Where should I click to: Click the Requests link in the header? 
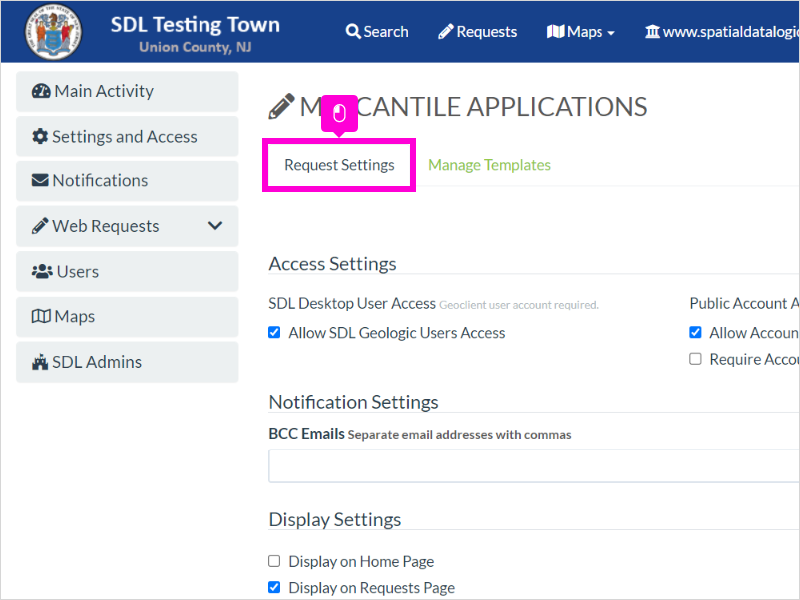[478, 32]
